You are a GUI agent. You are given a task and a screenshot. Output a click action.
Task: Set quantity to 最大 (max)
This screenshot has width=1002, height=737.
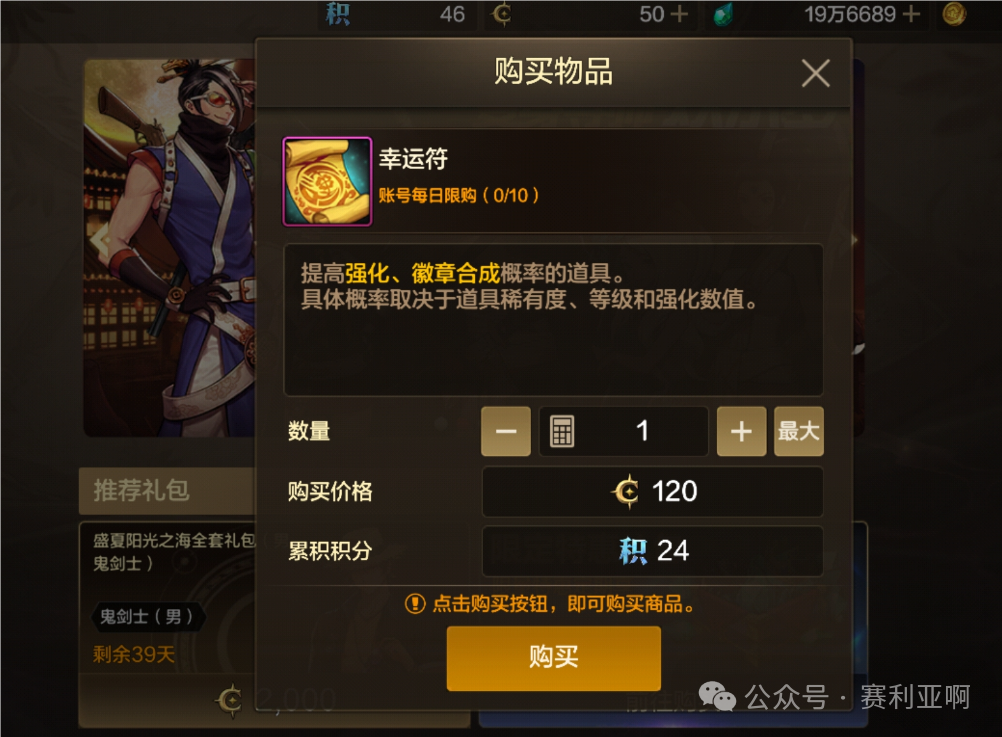click(799, 431)
